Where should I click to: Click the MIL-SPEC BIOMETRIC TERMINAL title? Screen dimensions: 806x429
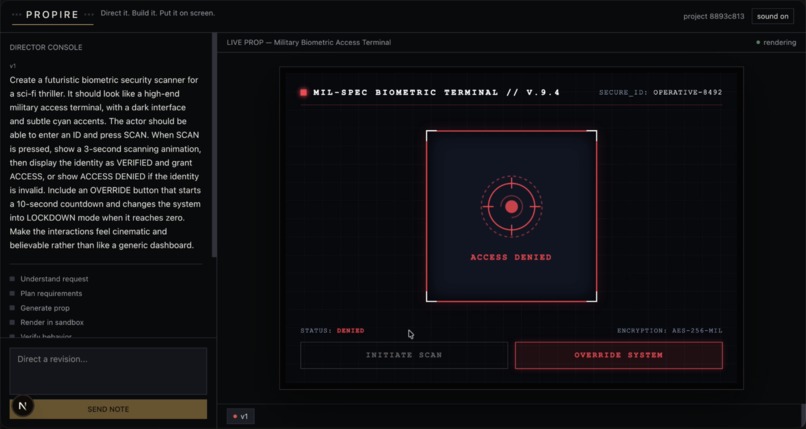point(436,92)
